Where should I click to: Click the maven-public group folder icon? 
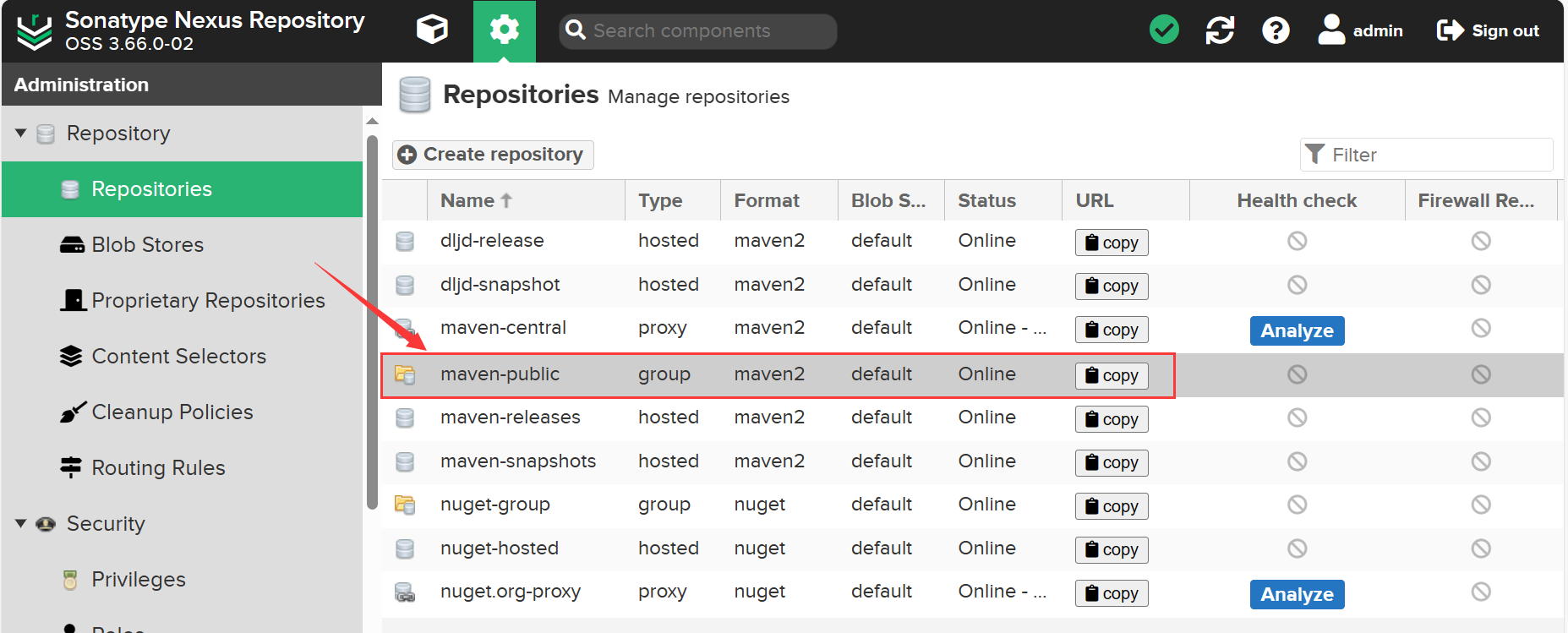tap(405, 374)
